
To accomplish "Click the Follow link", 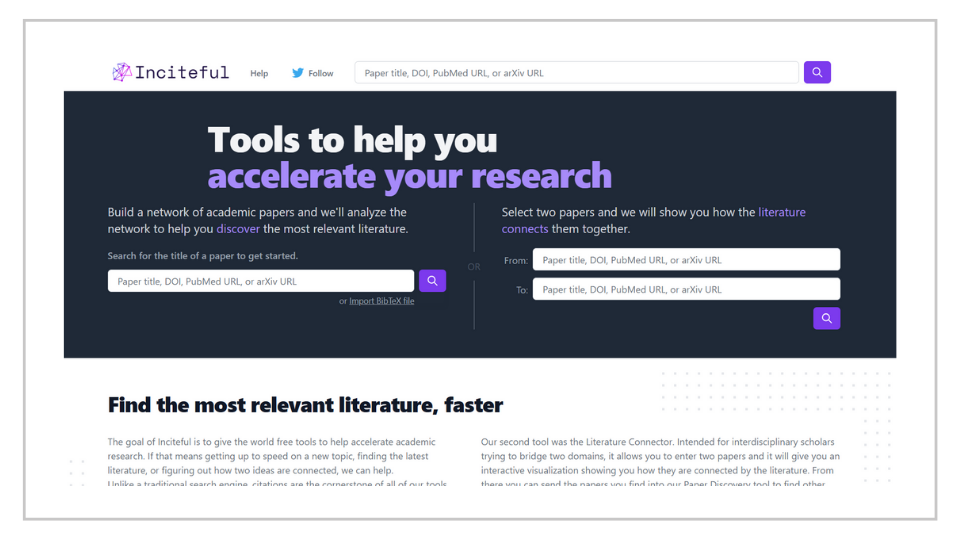I will (320, 73).
